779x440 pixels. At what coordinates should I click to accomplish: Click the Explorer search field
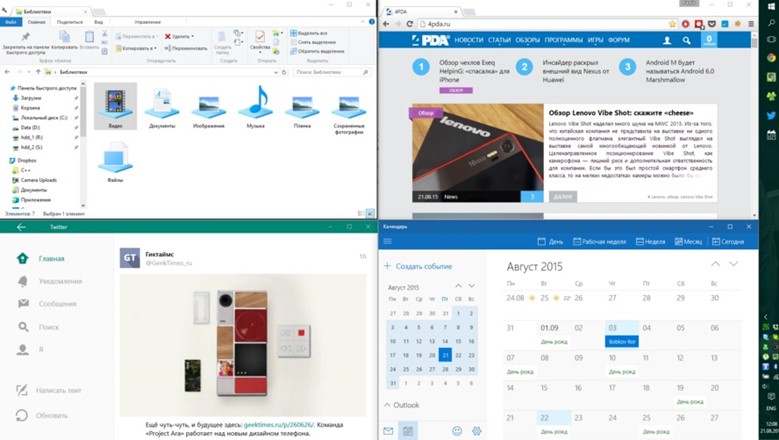pyautogui.click(x=332, y=72)
